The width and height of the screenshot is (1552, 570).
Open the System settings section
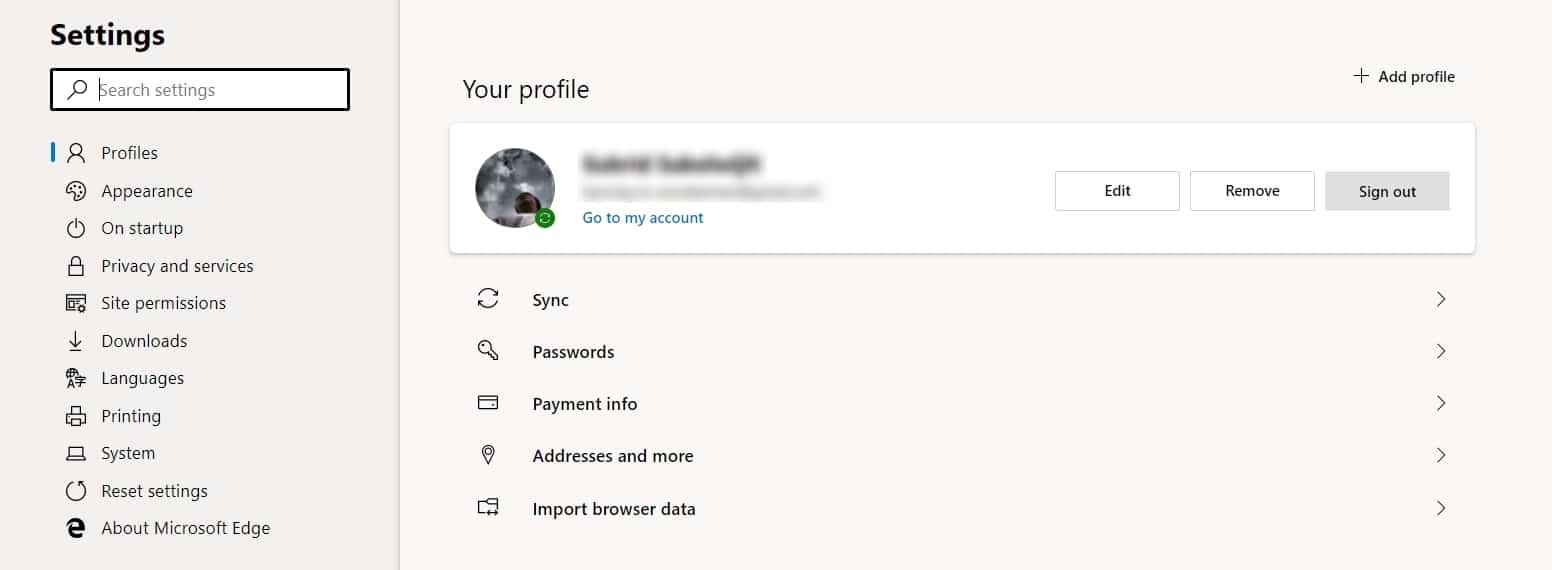[x=128, y=453]
